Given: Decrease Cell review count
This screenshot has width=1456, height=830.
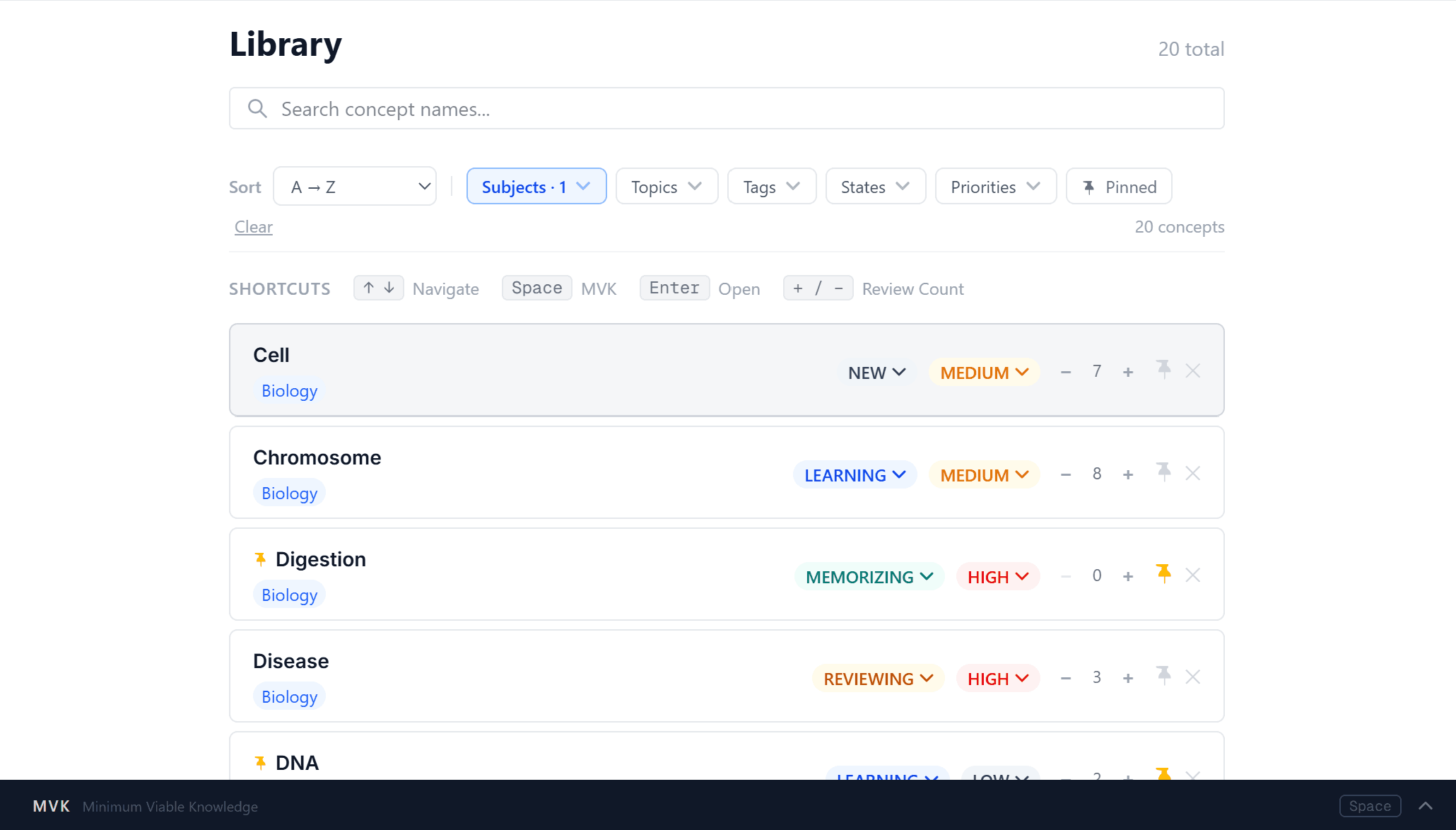Looking at the screenshot, I should tap(1066, 372).
